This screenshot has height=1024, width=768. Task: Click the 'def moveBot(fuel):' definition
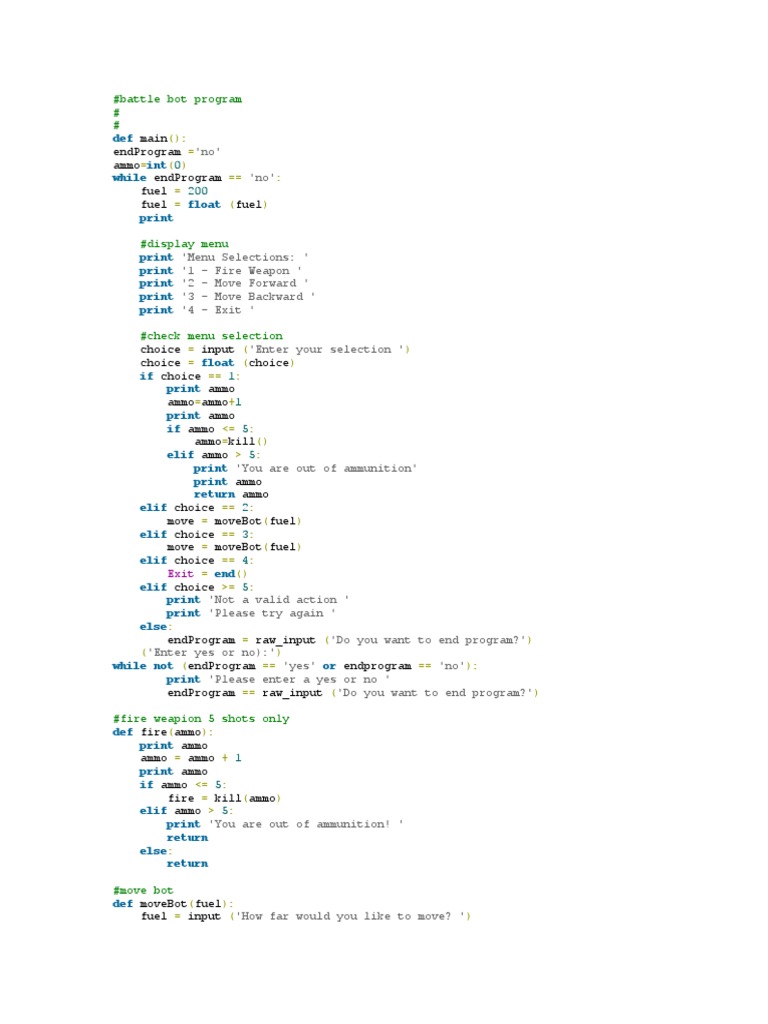173,904
